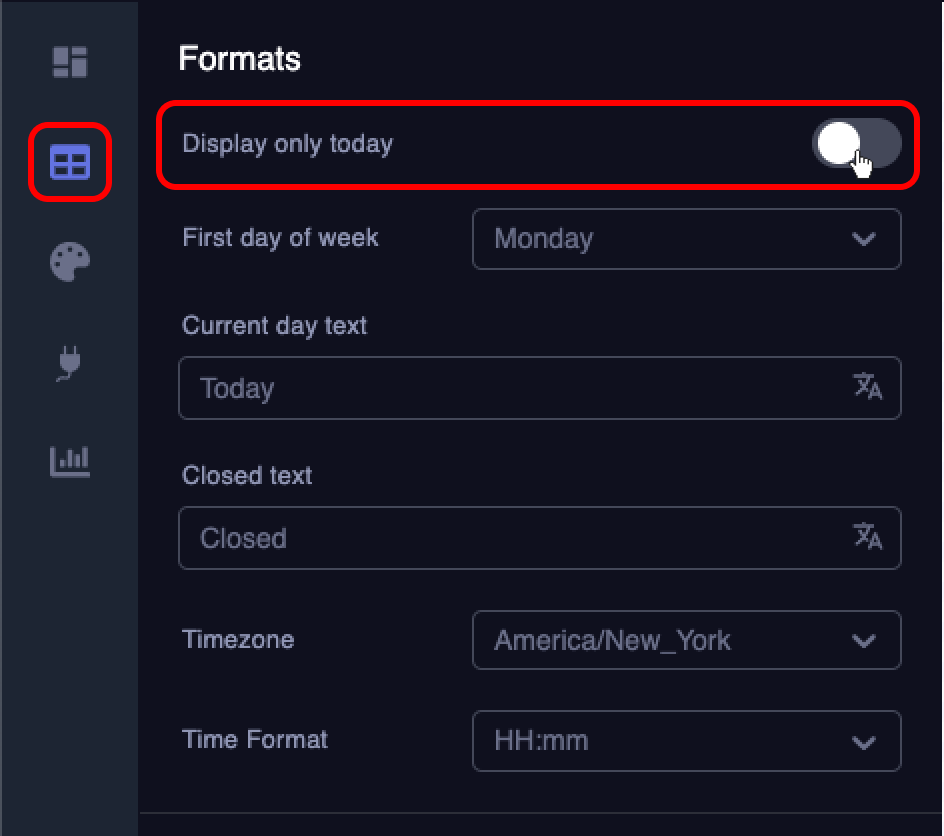The width and height of the screenshot is (944, 836).
Task: Click the Time Format label
Action: pyautogui.click(x=255, y=740)
